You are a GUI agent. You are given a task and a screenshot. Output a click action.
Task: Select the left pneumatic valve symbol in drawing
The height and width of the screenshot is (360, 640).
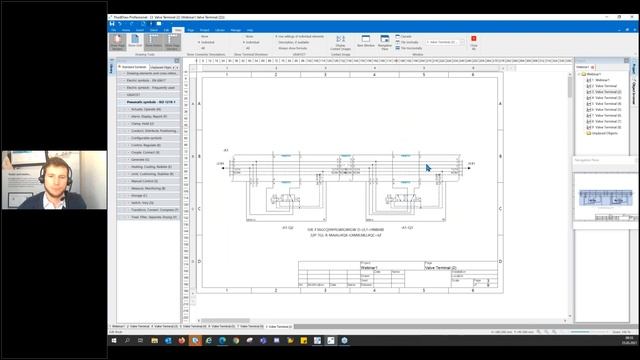285,199
